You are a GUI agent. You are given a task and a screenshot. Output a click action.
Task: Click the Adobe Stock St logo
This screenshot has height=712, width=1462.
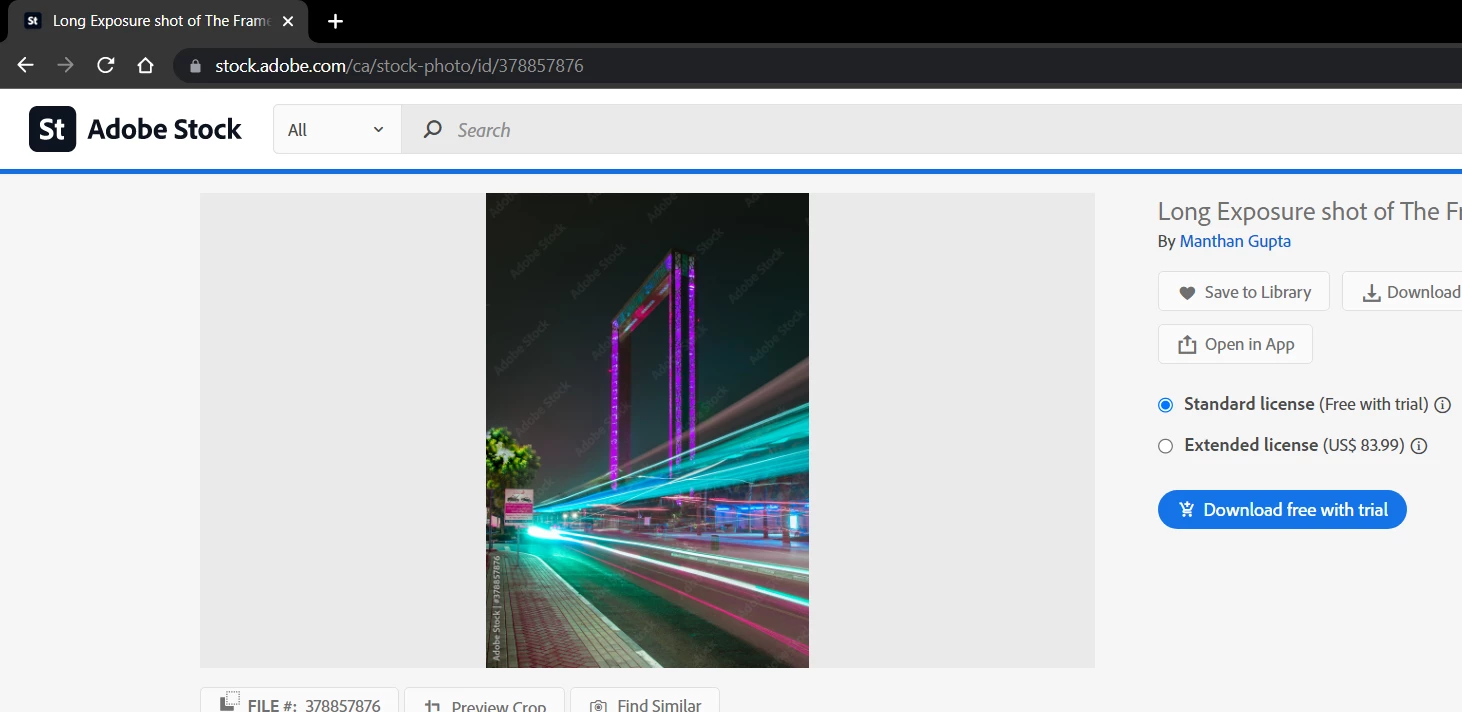point(52,129)
